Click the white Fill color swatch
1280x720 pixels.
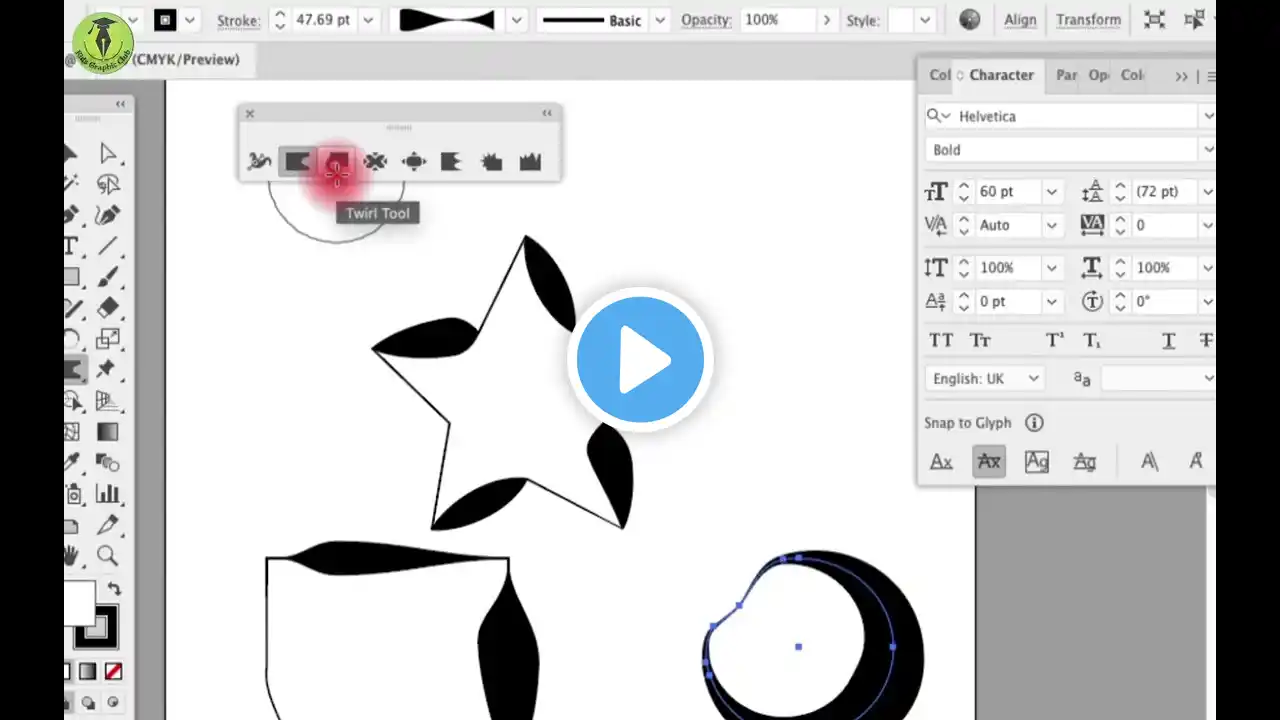pos(80,603)
